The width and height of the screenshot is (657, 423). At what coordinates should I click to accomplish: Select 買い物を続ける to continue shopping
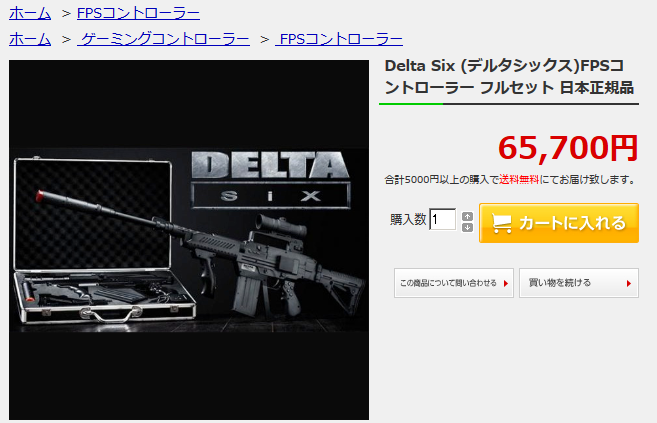click(x=579, y=283)
